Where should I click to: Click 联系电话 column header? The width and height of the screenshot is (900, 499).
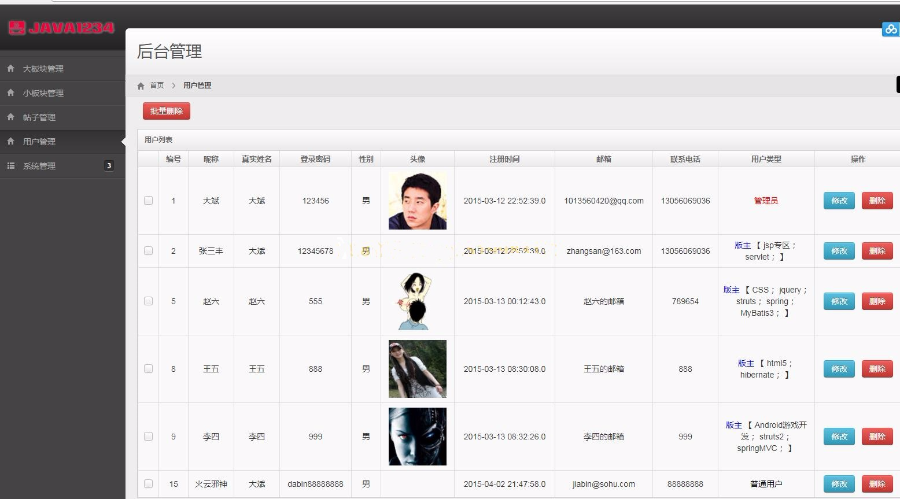(685, 159)
